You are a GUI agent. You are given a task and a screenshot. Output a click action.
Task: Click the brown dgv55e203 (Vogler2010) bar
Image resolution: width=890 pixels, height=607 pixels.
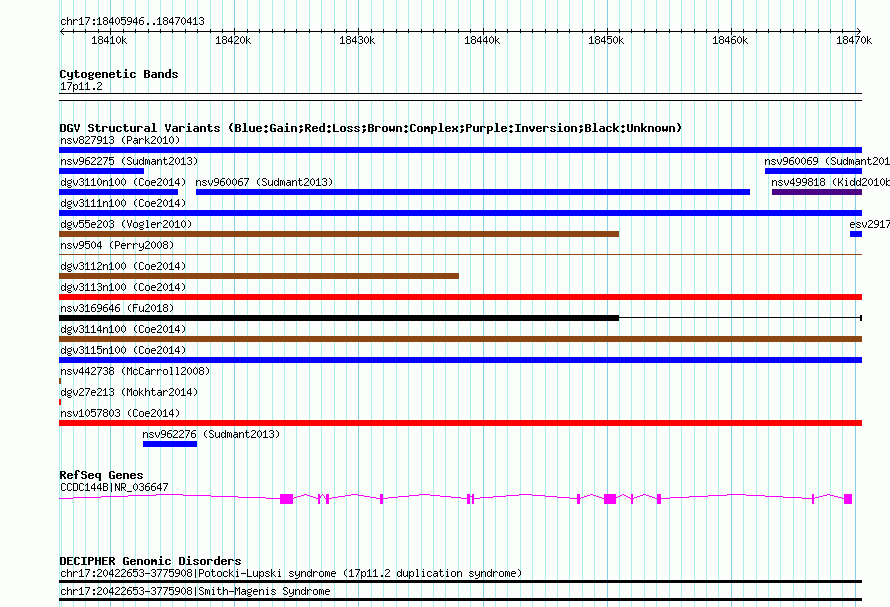[x=339, y=234]
